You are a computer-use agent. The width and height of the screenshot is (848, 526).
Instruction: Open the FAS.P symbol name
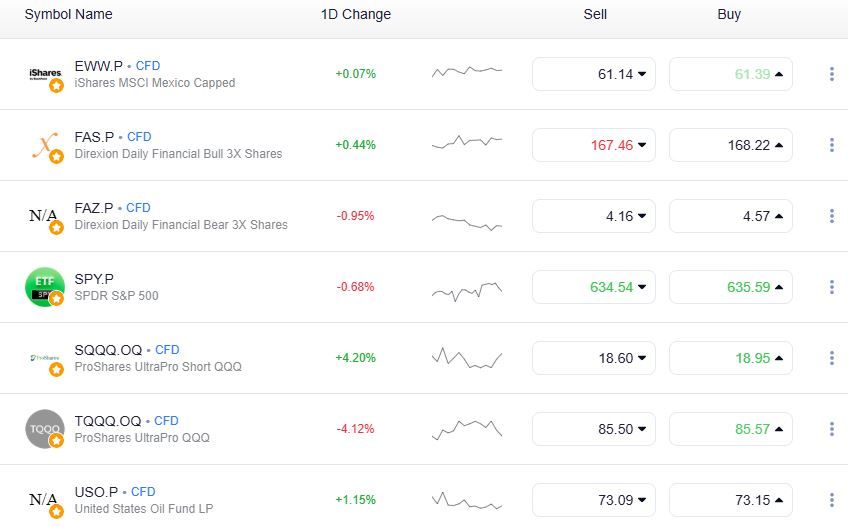95,137
